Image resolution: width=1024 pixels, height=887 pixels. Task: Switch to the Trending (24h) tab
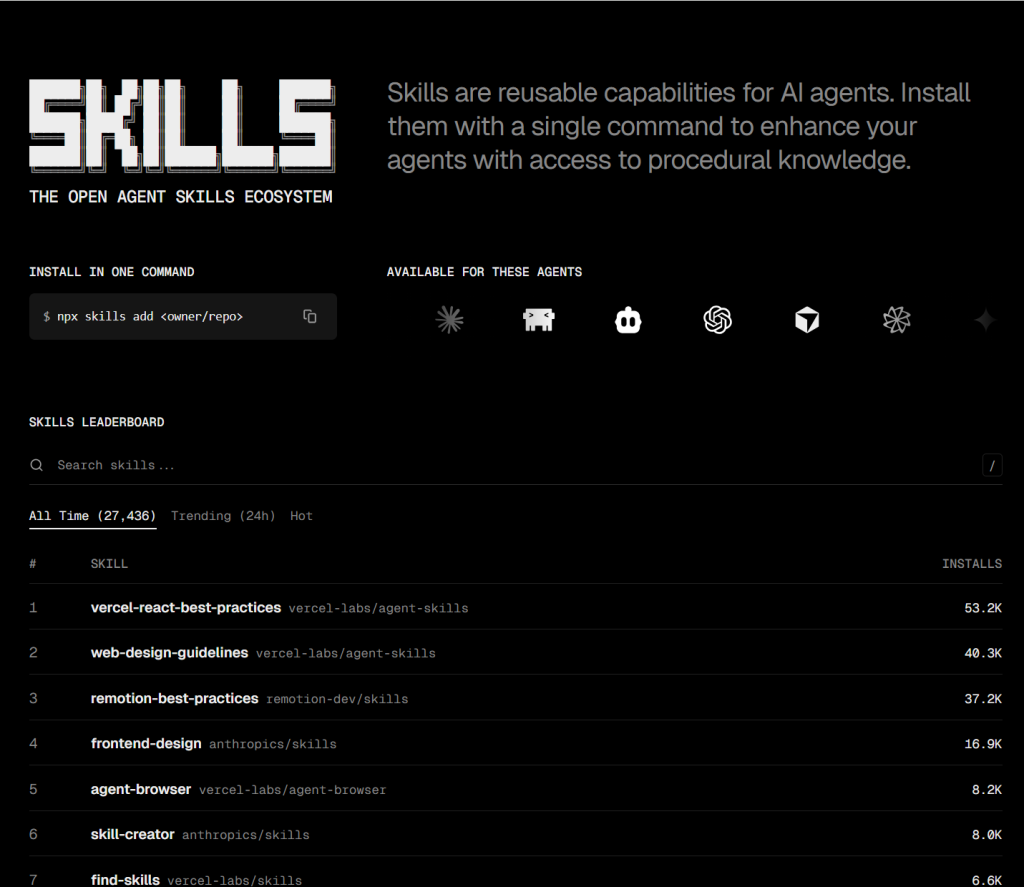pyautogui.click(x=223, y=516)
